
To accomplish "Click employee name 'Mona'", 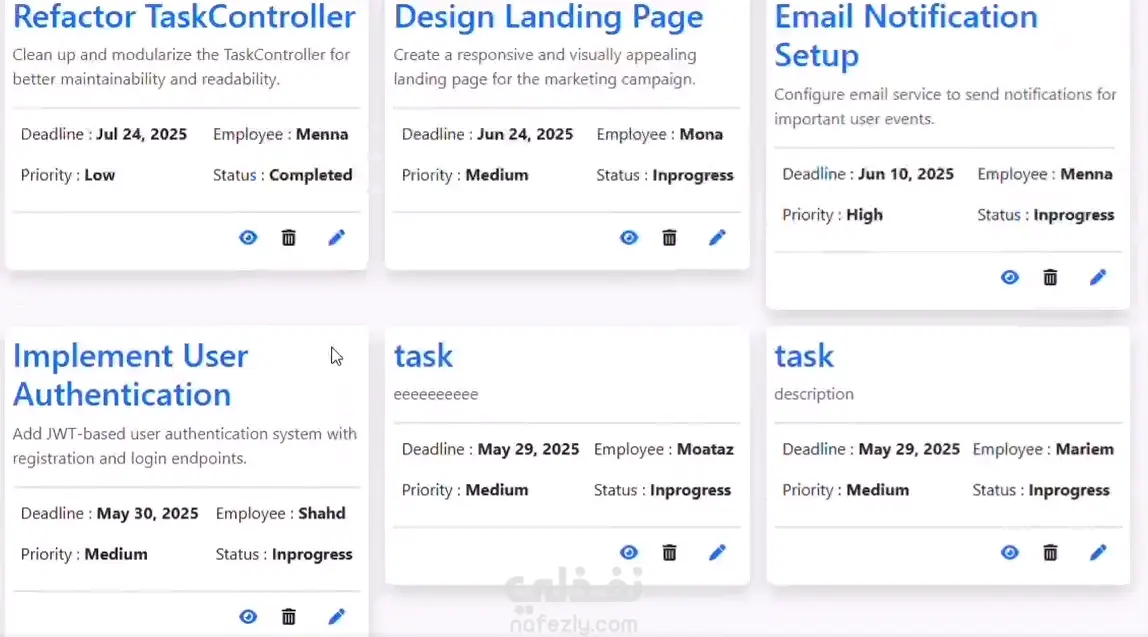I will [x=701, y=134].
